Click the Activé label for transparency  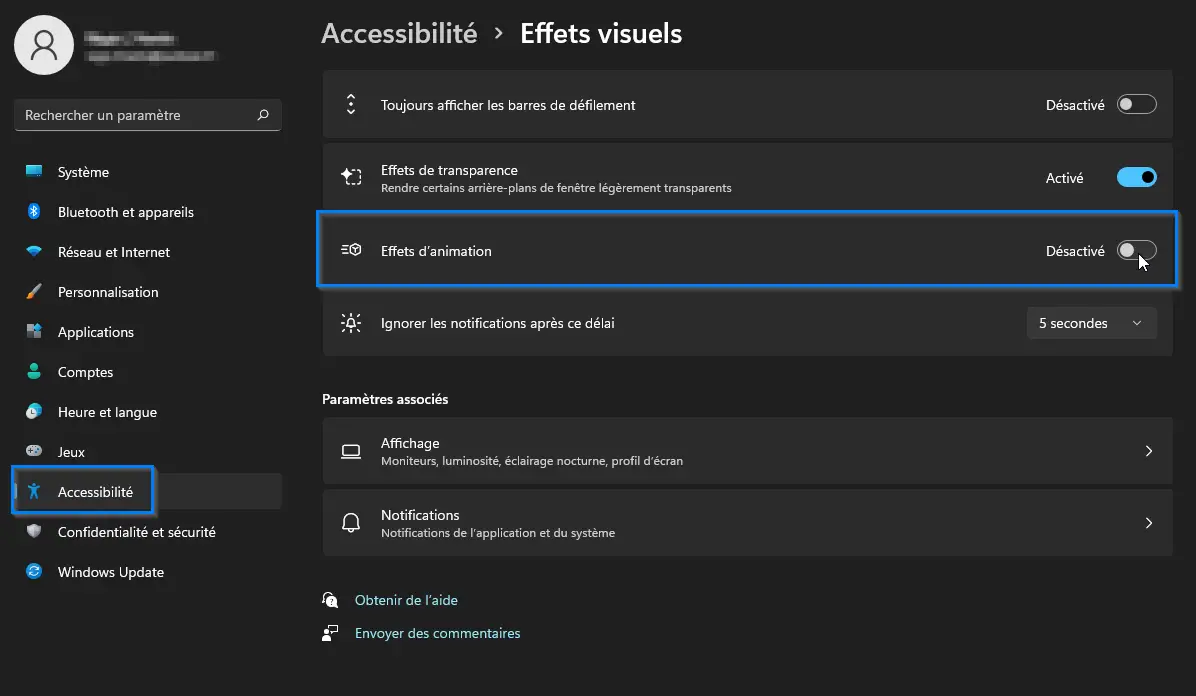[x=1064, y=178]
